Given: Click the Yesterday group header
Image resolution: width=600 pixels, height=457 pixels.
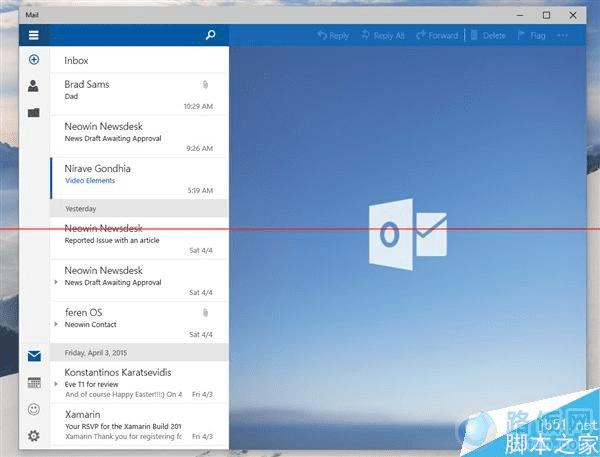Looking at the screenshot, I should click(139, 209).
